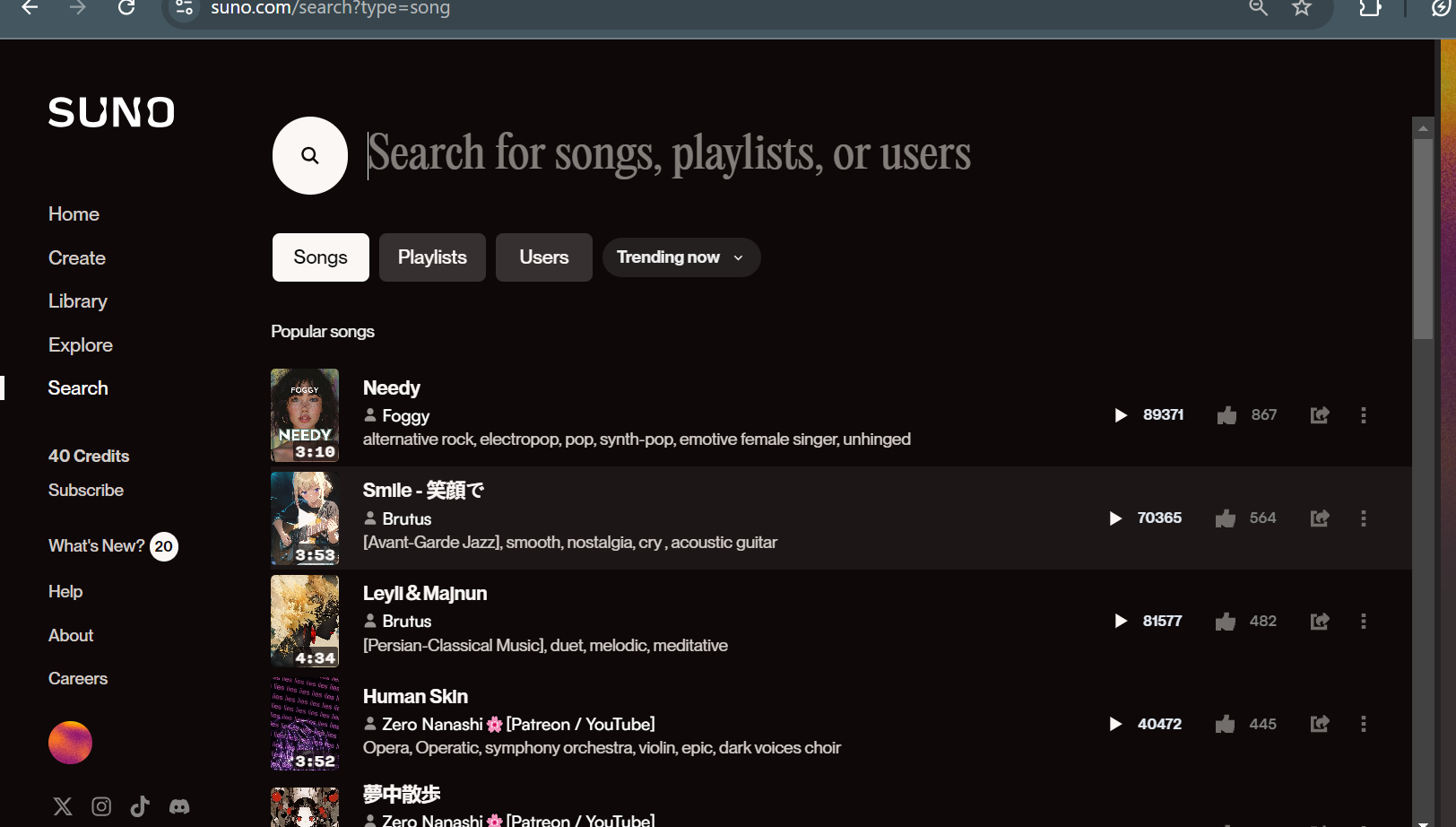The height and width of the screenshot is (827, 1456).
Task: Open more options for Leyli & Majnun
Action: pos(1364,621)
